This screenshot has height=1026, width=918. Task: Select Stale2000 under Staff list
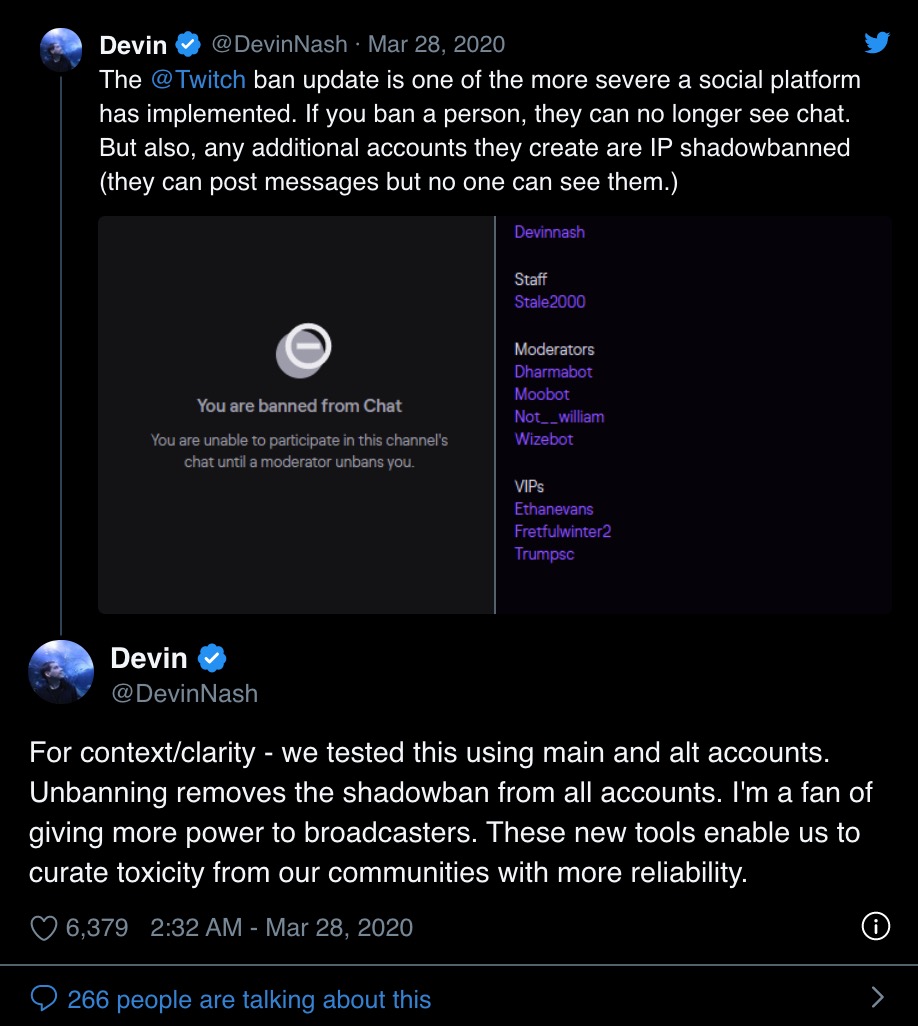pyautogui.click(x=550, y=302)
